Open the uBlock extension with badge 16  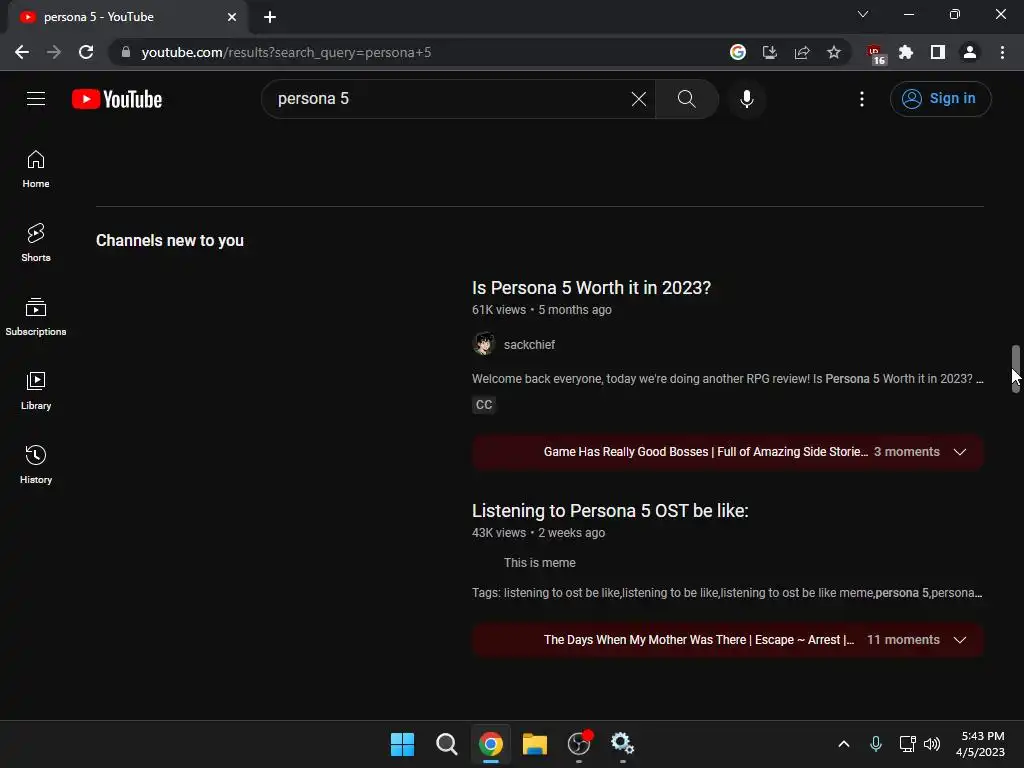coord(876,54)
